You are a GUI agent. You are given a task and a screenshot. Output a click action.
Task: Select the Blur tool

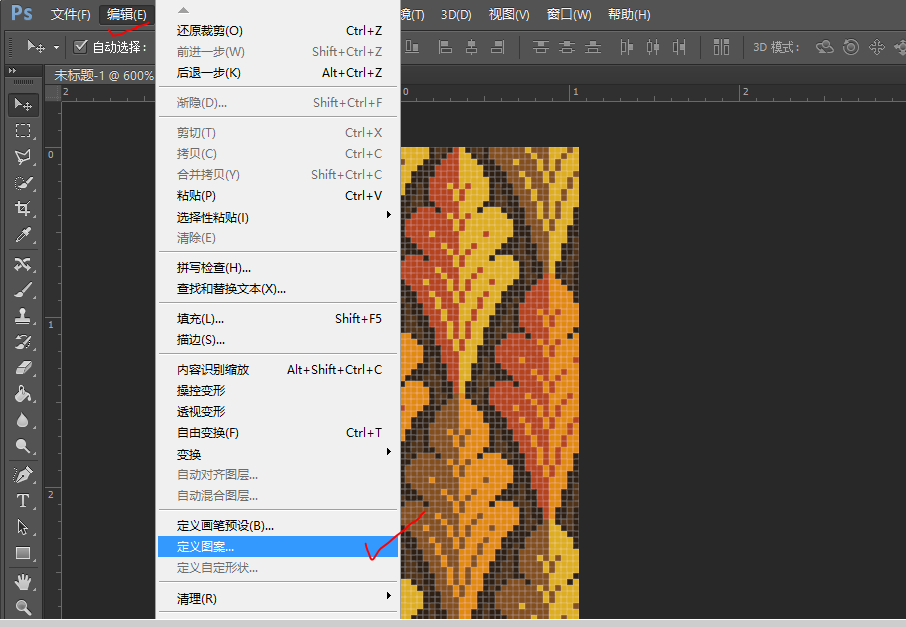pos(23,420)
